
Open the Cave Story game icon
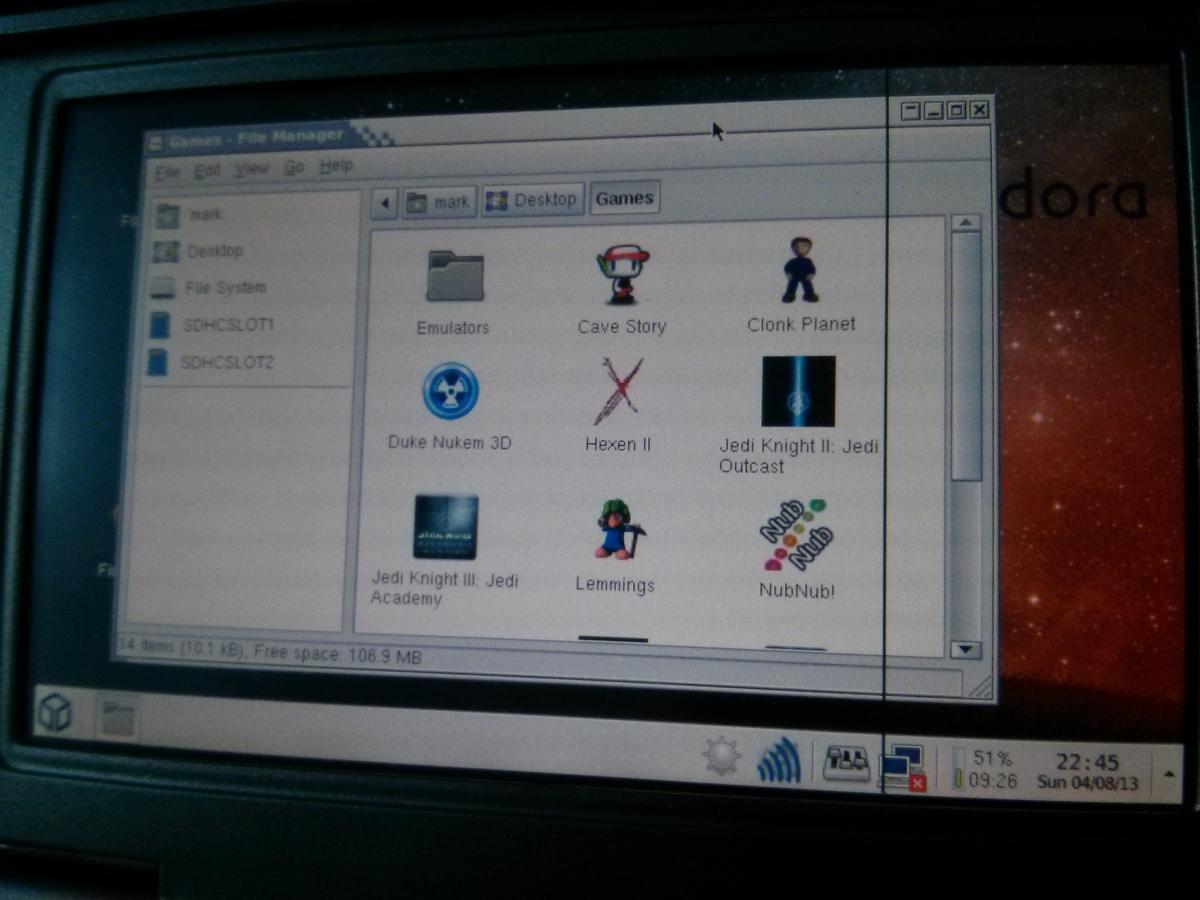coord(621,276)
